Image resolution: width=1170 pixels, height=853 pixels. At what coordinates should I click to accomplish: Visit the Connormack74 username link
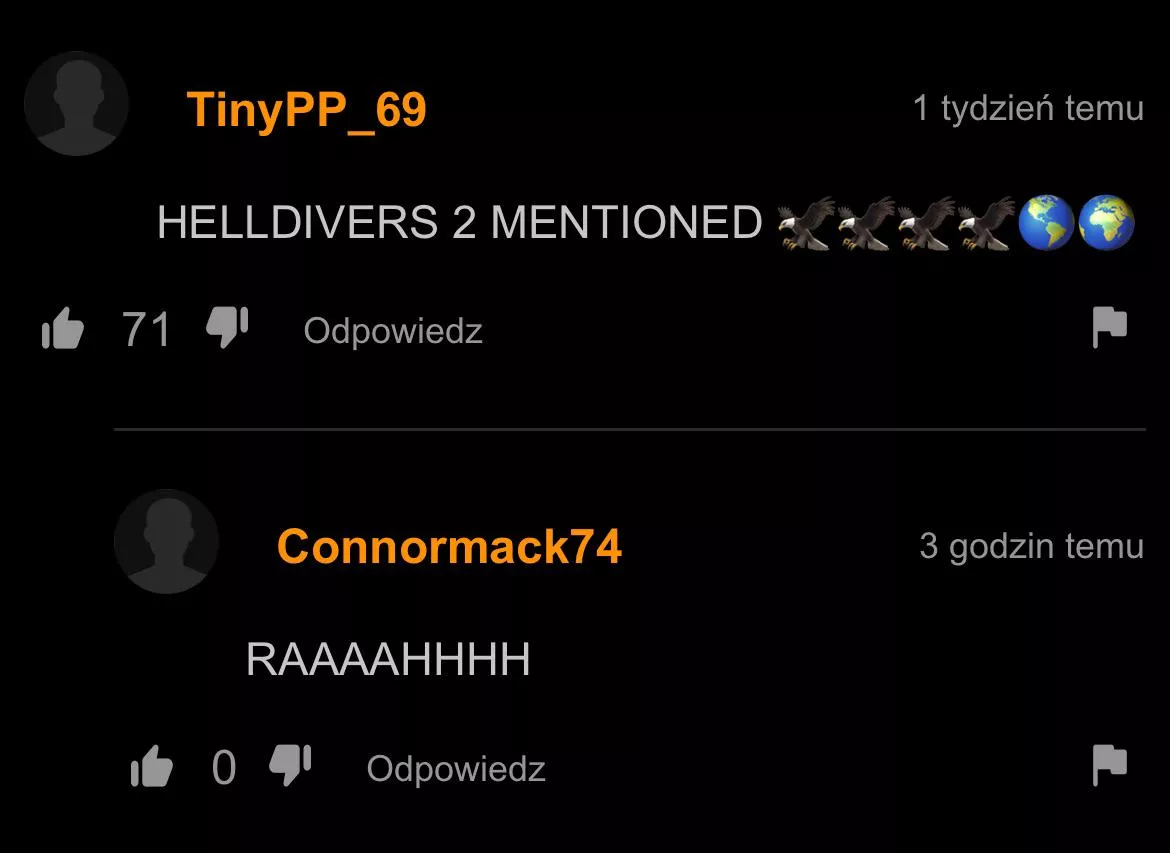tap(449, 546)
